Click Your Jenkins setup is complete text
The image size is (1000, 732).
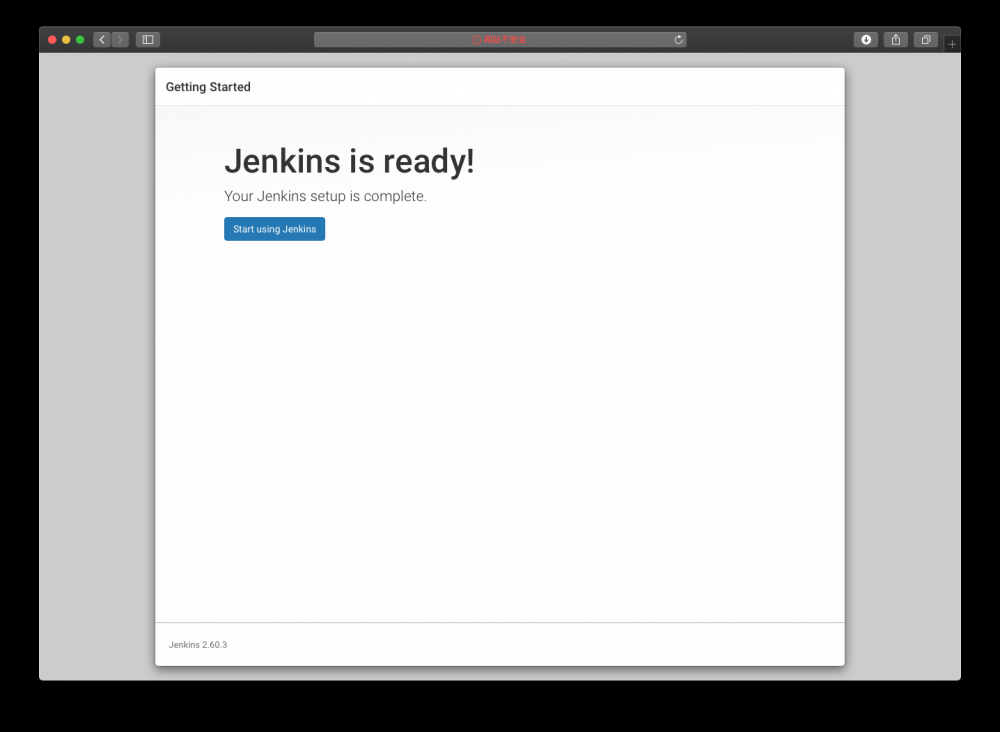[x=325, y=196]
